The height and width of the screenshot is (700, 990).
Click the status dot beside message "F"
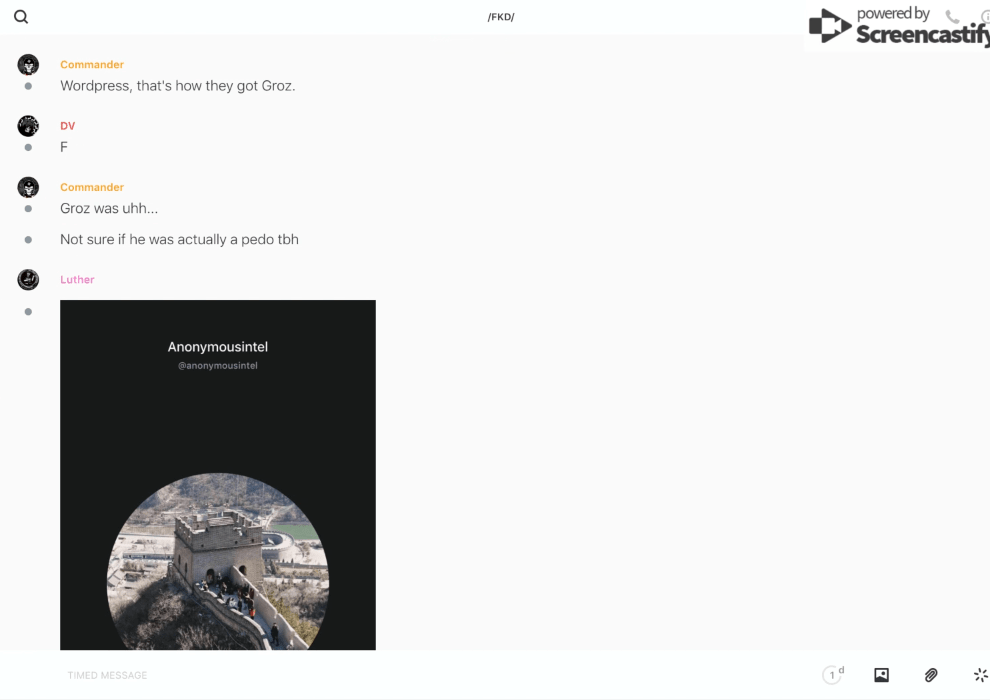pyautogui.click(x=28, y=147)
